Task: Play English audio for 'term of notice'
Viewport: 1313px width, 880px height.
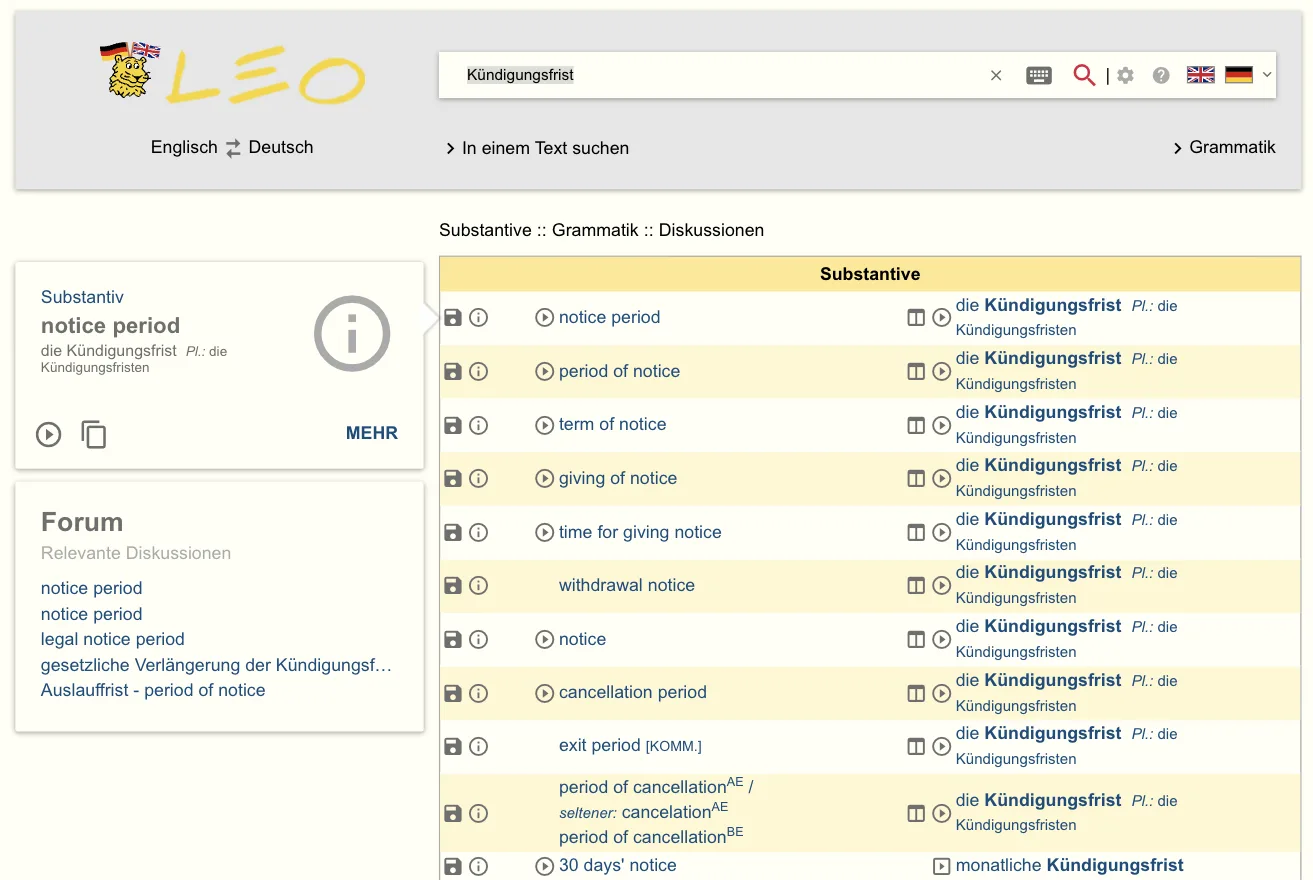Action: 544,425
